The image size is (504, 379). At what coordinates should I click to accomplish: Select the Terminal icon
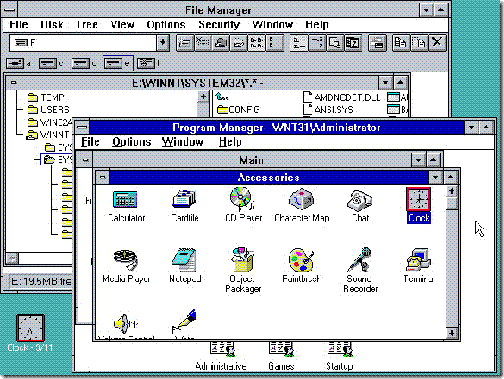click(418, 260)
